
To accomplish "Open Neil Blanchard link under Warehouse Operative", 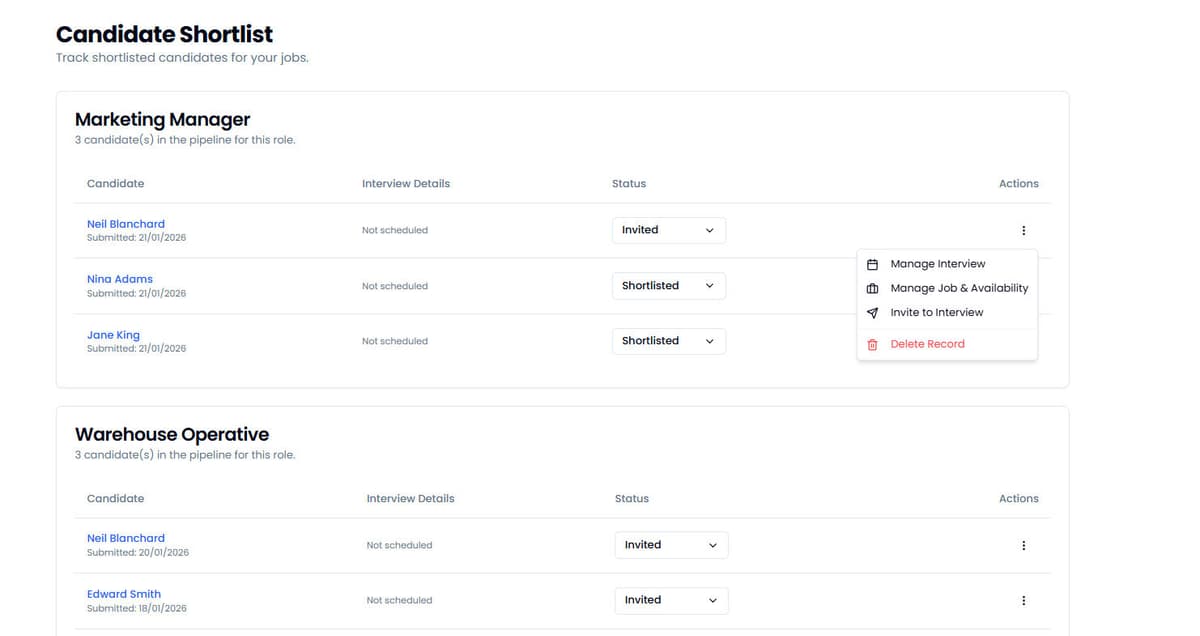I will 126,538.
